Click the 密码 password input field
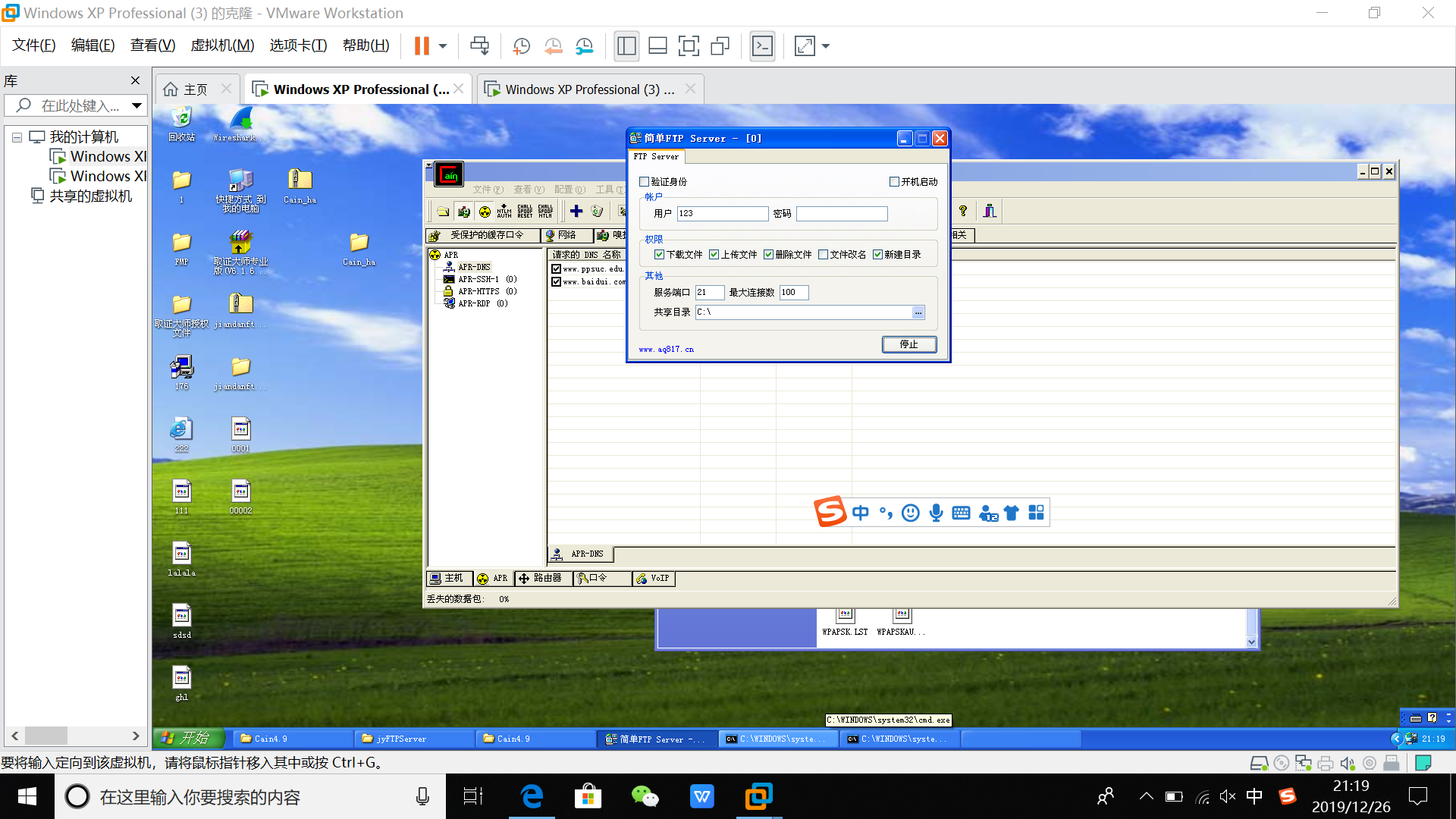The width and height of the screenshot is (1456, 819). (x=841, y=214)
